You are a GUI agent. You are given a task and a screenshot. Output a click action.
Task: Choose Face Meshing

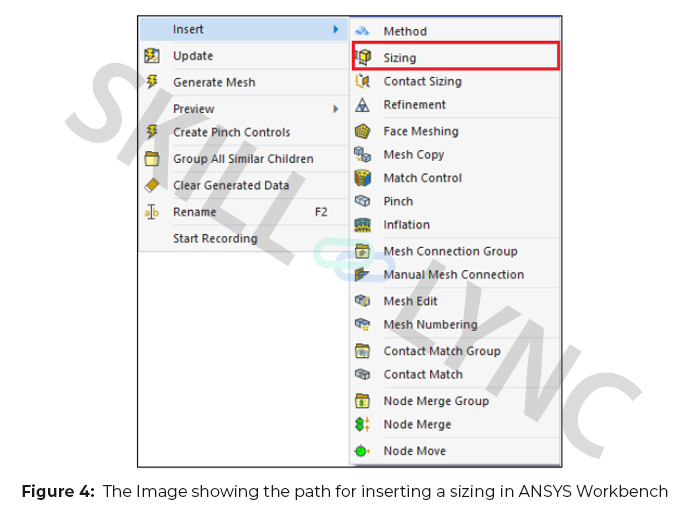[x=455, y=131]
